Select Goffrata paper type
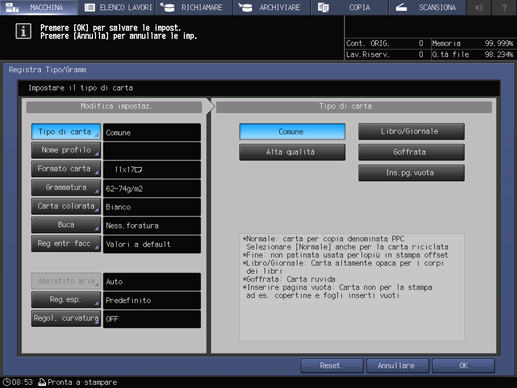This screenshot has width=517, height=388. (411, 152)
